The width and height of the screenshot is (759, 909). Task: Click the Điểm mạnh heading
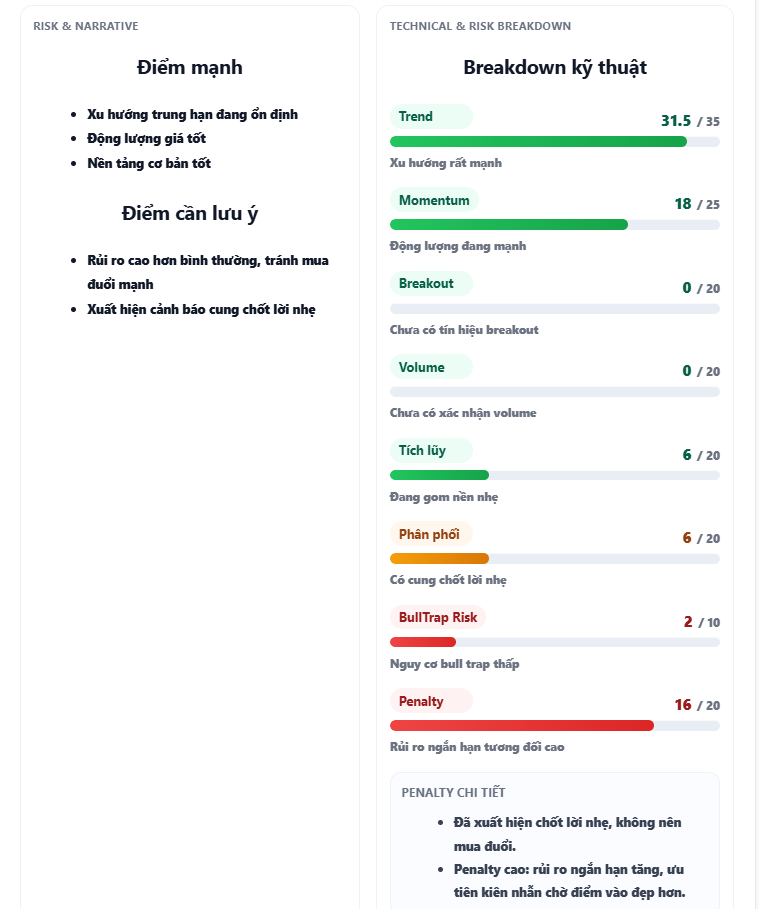(189, 68)
